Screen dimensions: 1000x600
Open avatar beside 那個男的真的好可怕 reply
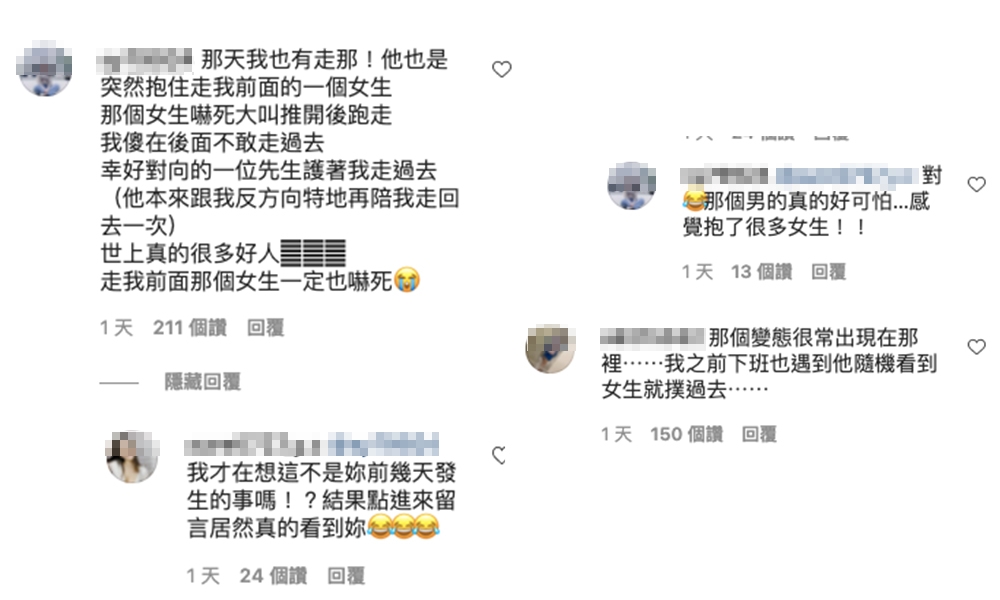[631, 186]
